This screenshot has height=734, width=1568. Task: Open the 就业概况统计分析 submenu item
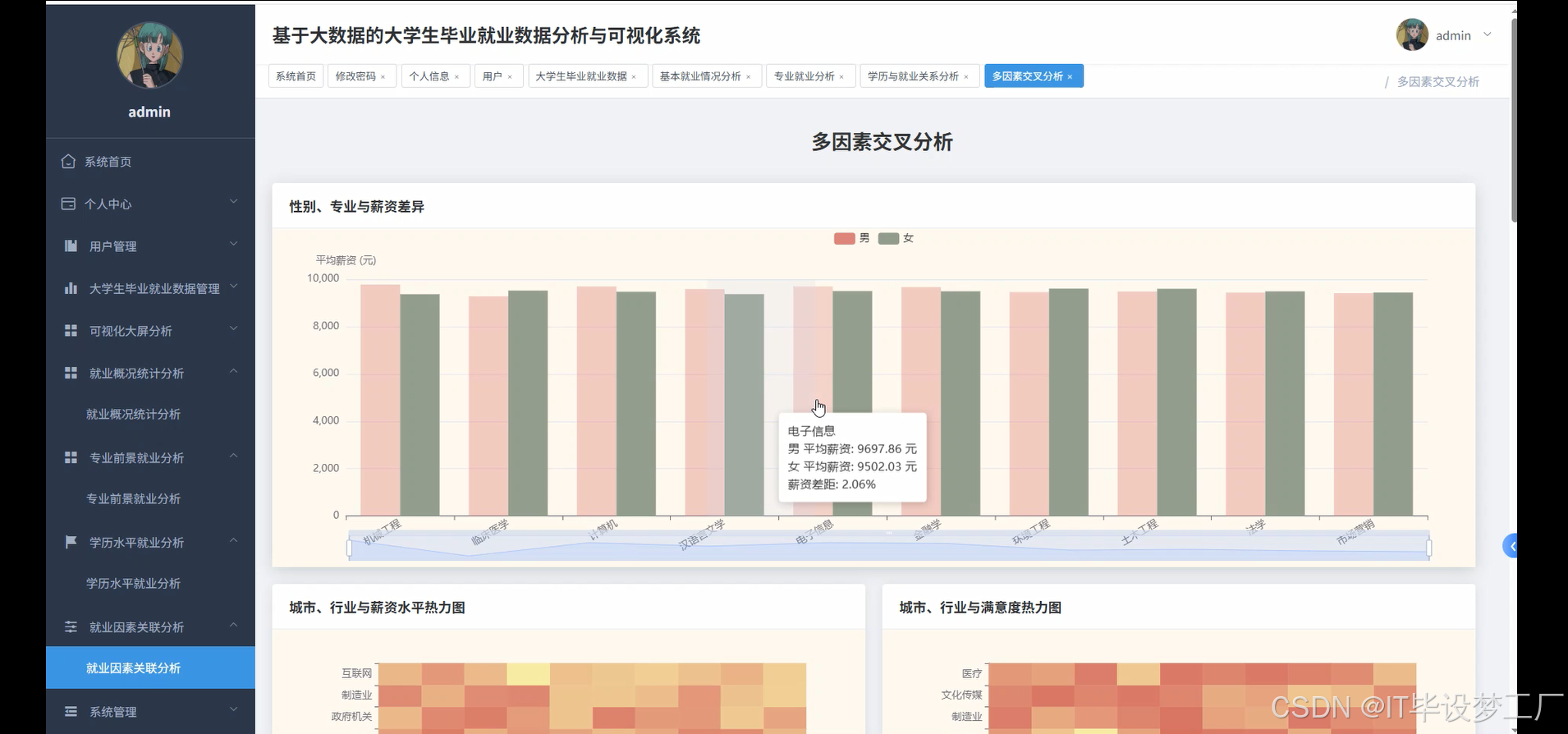(x=149, y=414)
